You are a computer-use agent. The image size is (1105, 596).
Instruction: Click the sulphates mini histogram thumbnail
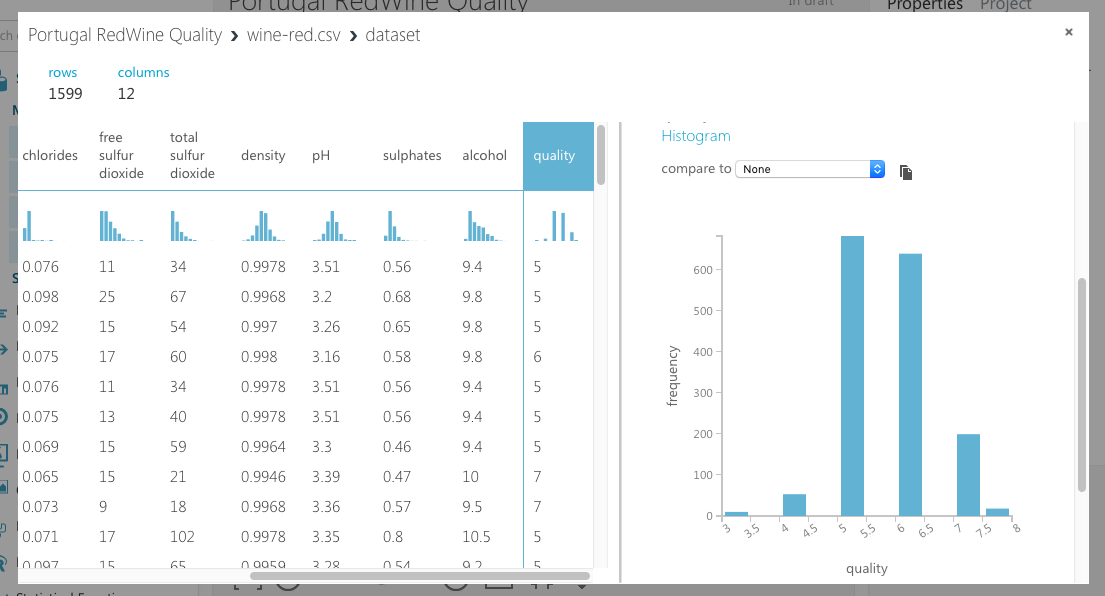(x=405, y=226)
